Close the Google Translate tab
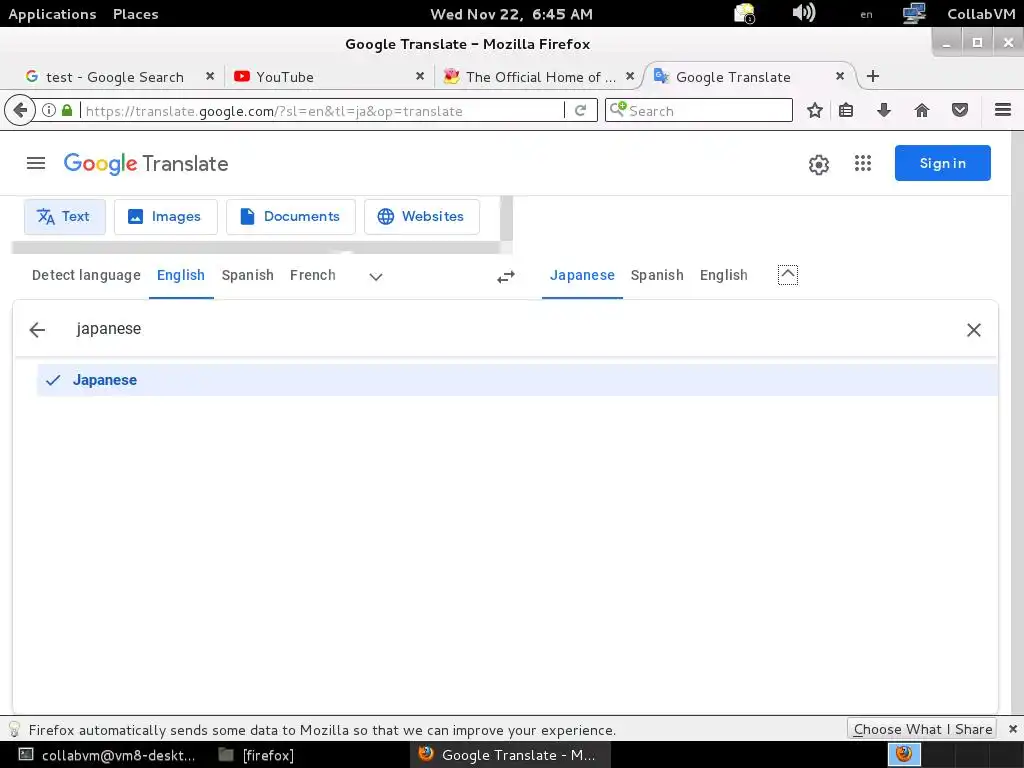The image size is (1024, 768). pyautogui.click(x=840, y=76)
